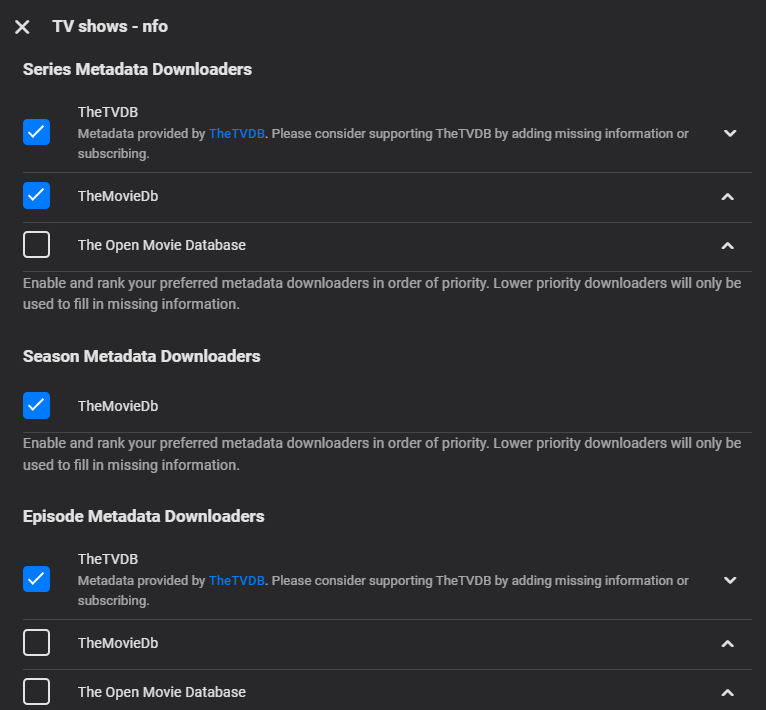
Task: Uncheck TheMovieDb under Series Metadata Downloaders
Action: [36, 196]
